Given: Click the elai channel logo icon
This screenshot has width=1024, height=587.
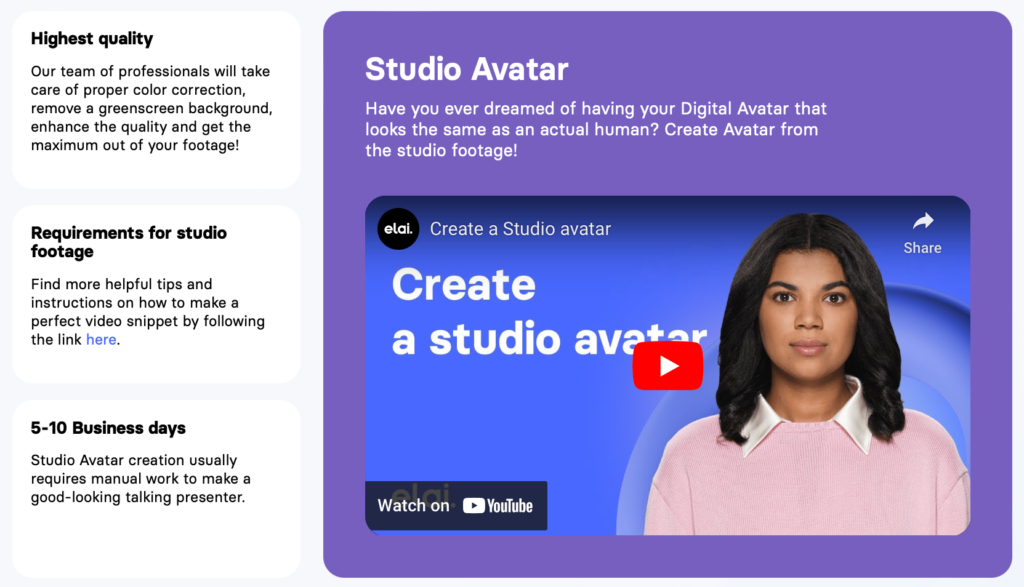Looking at the screenshot, I should pos(398,229).
